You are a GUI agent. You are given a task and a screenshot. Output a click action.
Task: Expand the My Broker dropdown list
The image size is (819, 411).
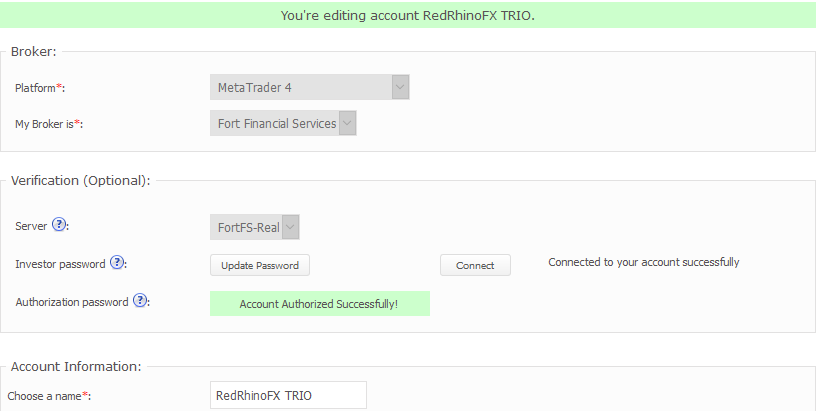(283, 123)
